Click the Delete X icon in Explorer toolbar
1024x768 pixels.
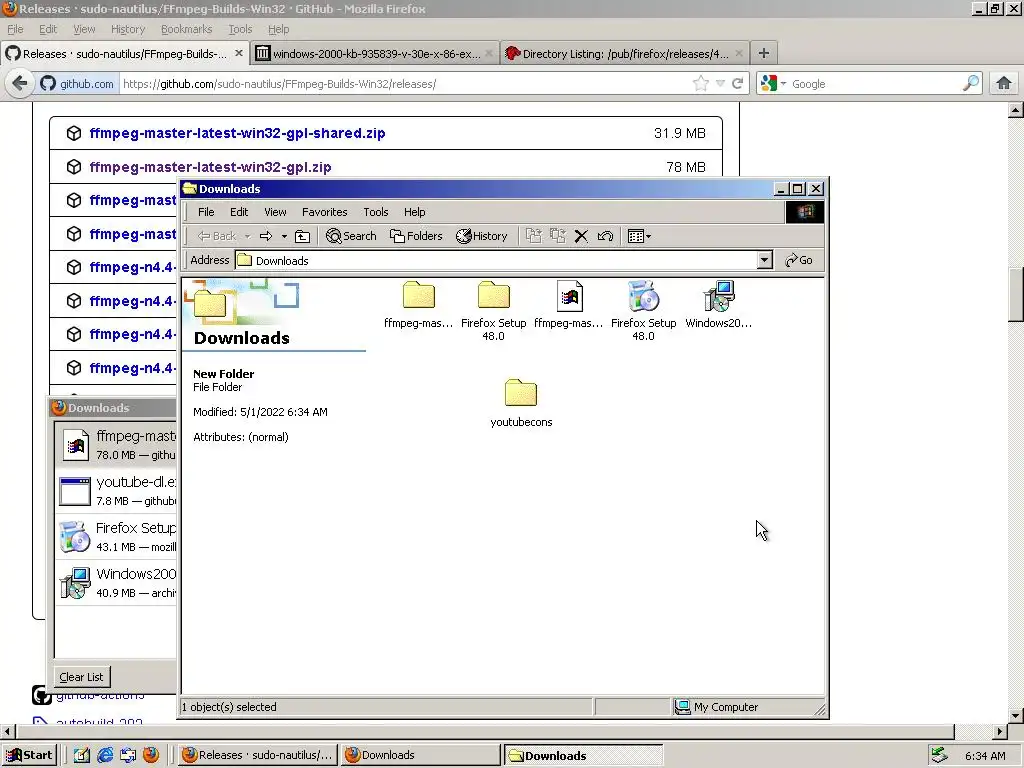(x=581, y=236)
